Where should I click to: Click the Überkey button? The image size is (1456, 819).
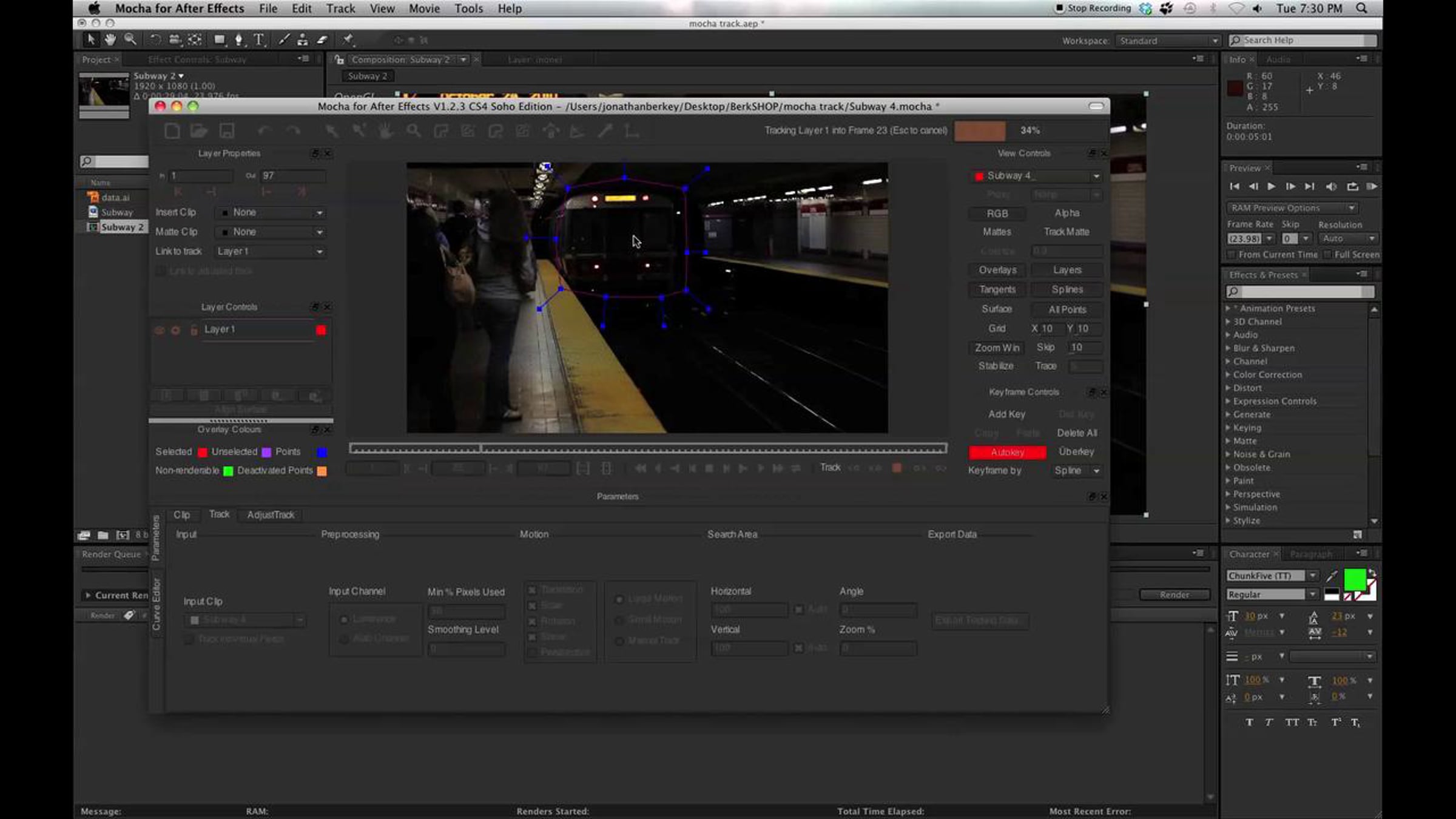pyautogui.click(x=1076, y=452)
